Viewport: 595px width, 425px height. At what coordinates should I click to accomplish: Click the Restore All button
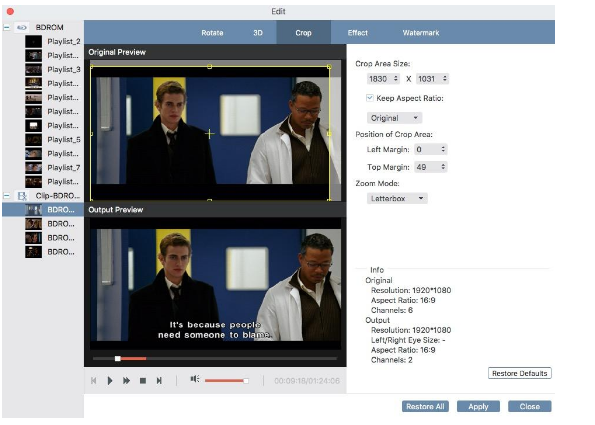[425, 406]
